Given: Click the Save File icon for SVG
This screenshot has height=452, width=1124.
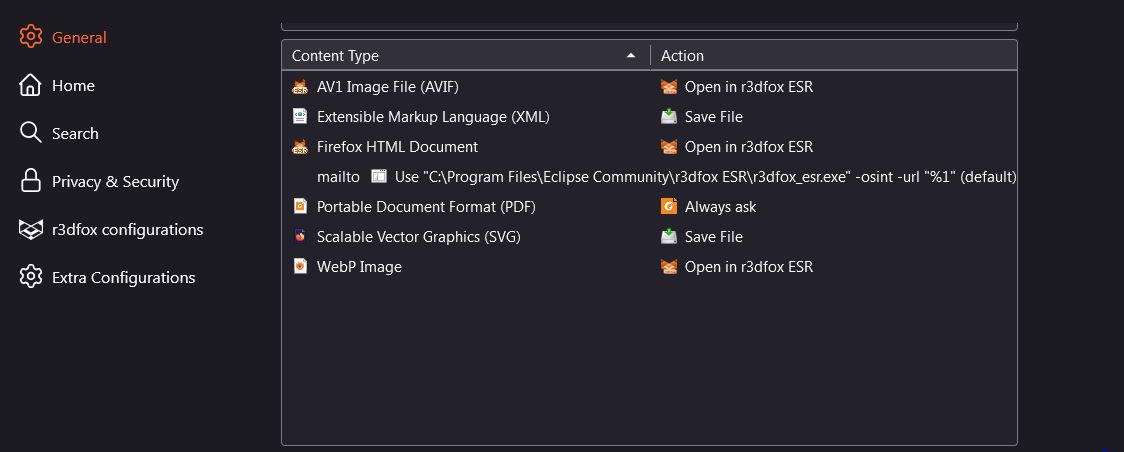Looking at the screenshot, I should (x=669, y=236).
